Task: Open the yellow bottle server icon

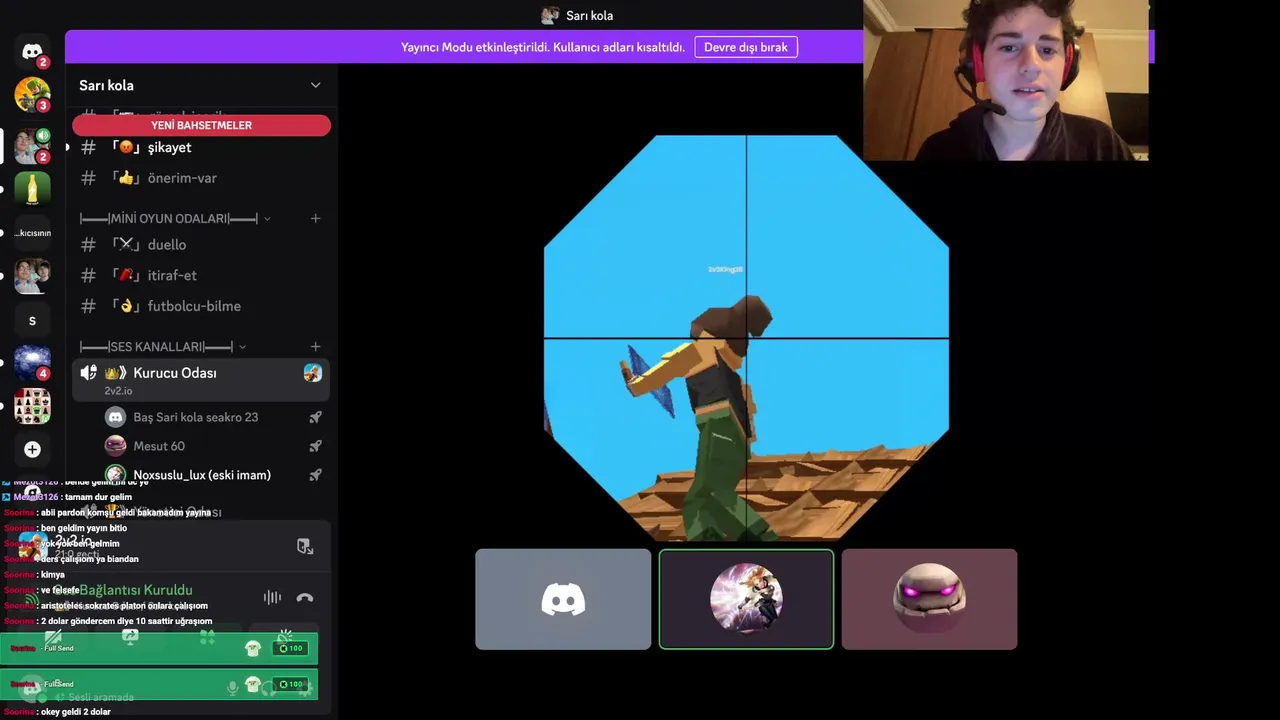Action: (x=32, y=189)
